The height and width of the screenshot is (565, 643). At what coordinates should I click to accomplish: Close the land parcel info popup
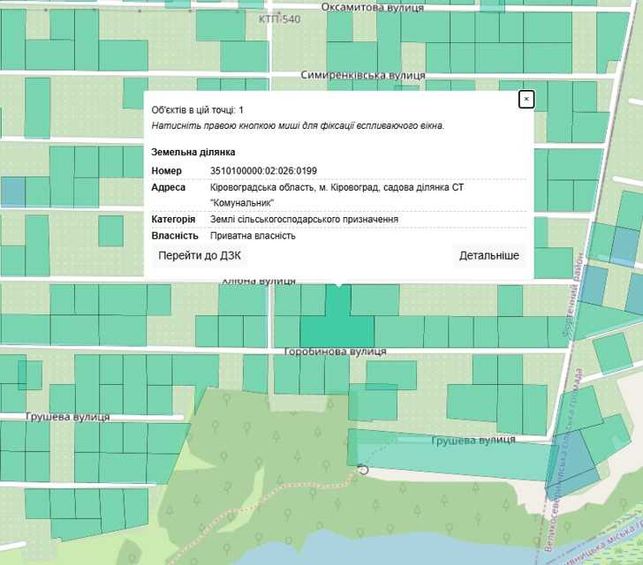[x=526, y=99]
